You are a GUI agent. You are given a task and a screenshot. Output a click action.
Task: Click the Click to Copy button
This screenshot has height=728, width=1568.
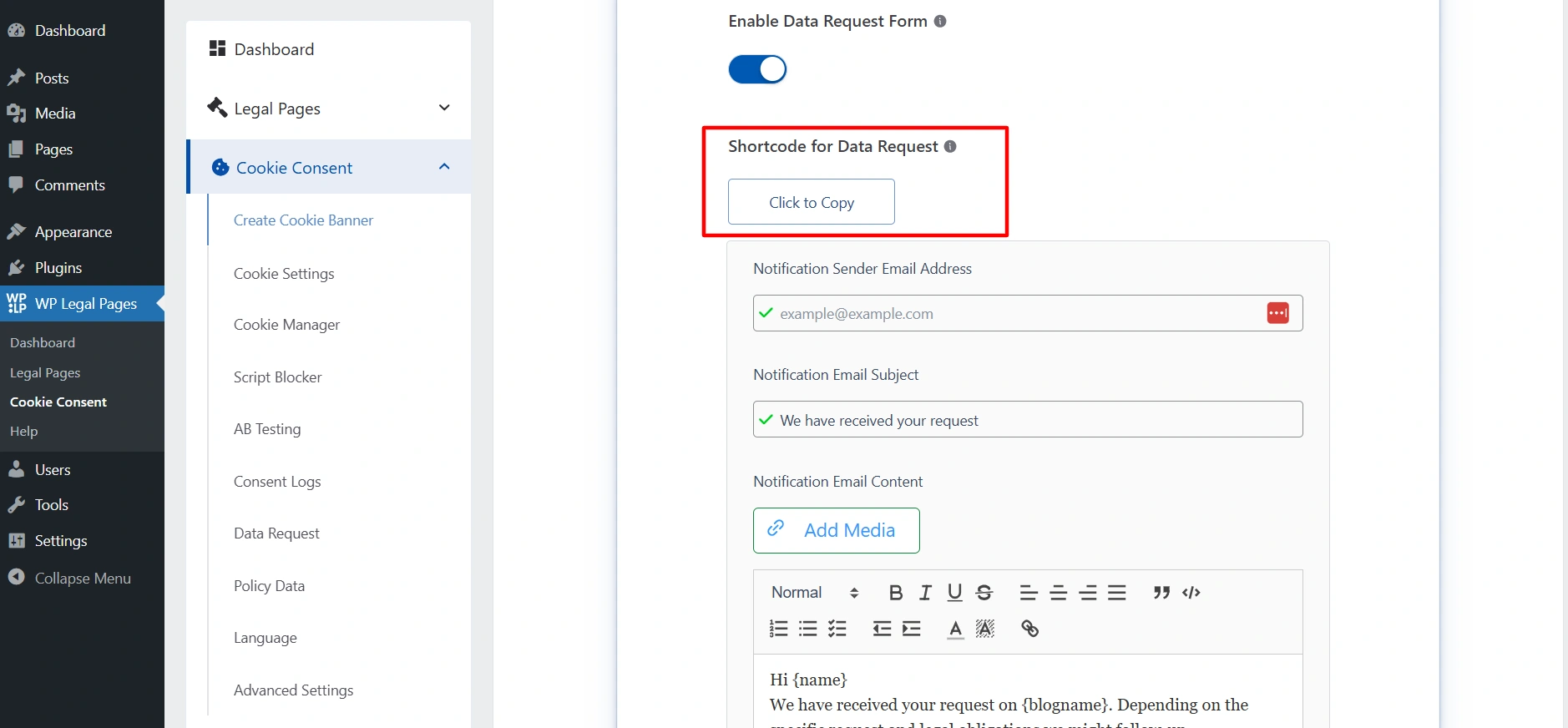811,202
